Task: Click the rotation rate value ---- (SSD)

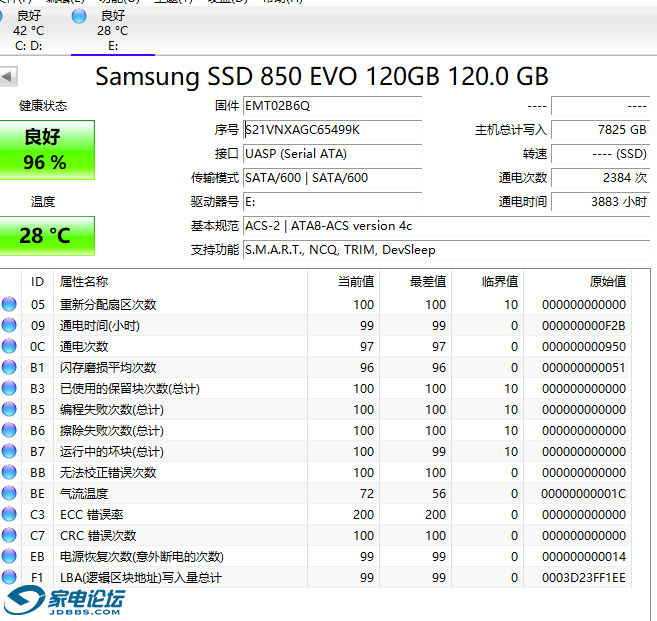Action: click(x=600, y=154)
